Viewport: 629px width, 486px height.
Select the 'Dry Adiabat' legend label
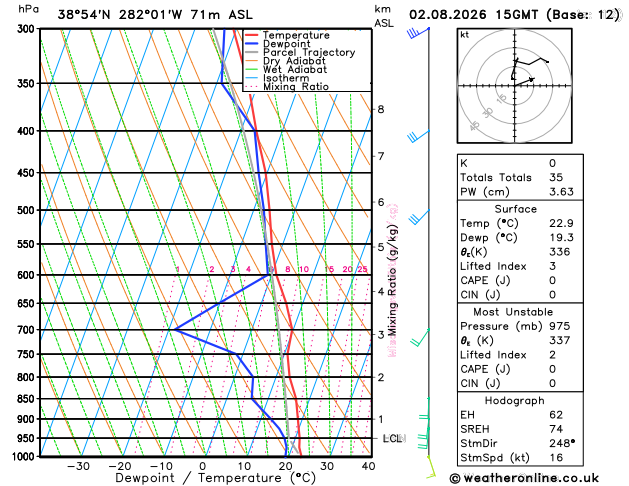point(294,61)
